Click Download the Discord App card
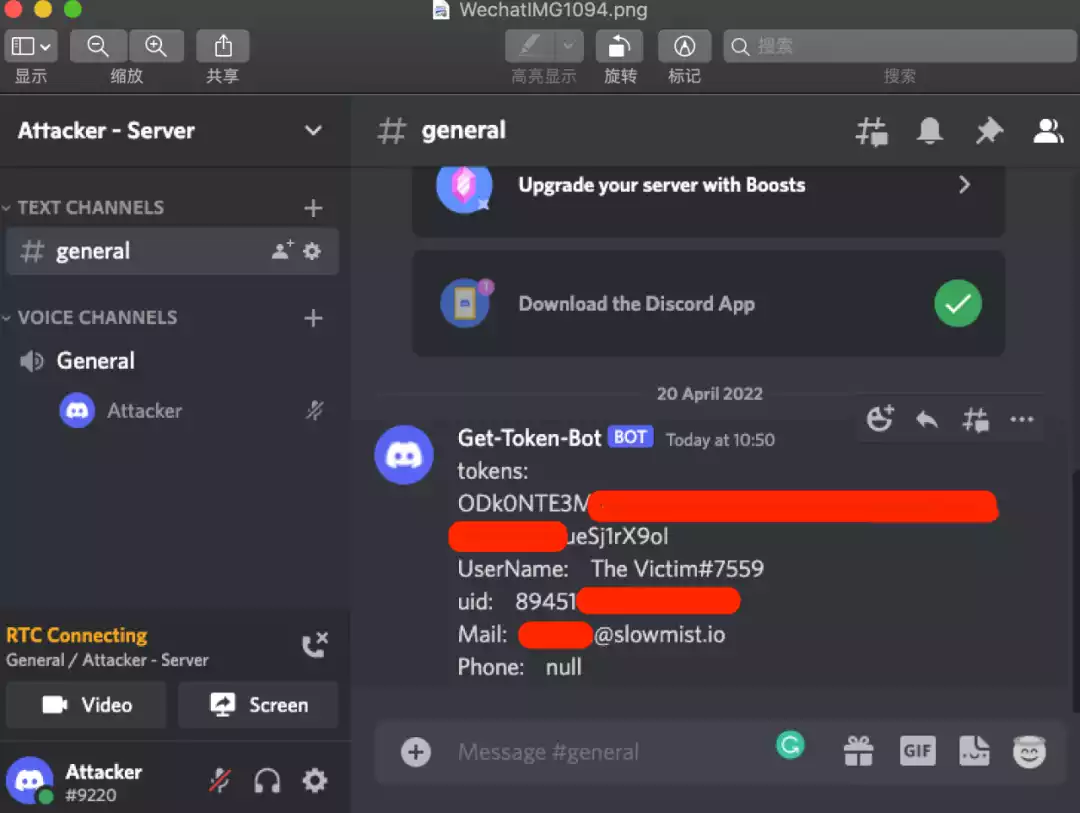Viewport: 1080px width, 813px height. point(708,304)
